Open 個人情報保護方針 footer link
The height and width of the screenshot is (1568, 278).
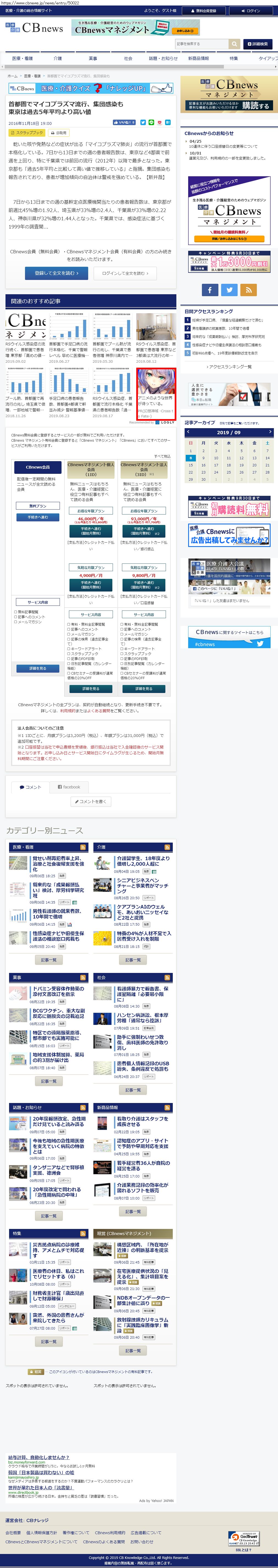(x=41, y=1533)
